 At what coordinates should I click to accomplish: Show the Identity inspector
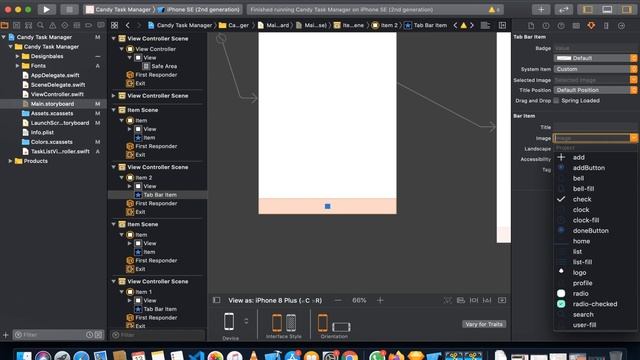tap(576, 26)
